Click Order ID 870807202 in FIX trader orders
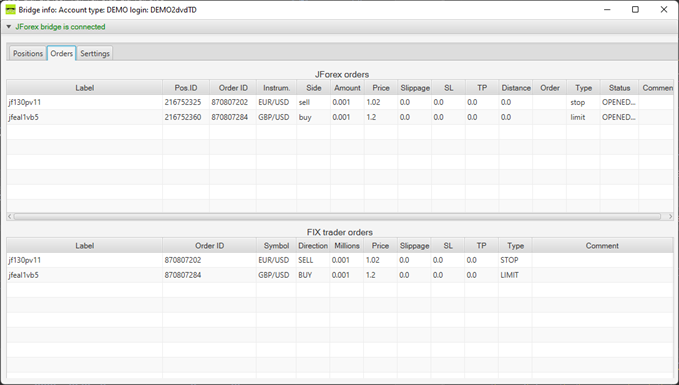 pos(183,260)
